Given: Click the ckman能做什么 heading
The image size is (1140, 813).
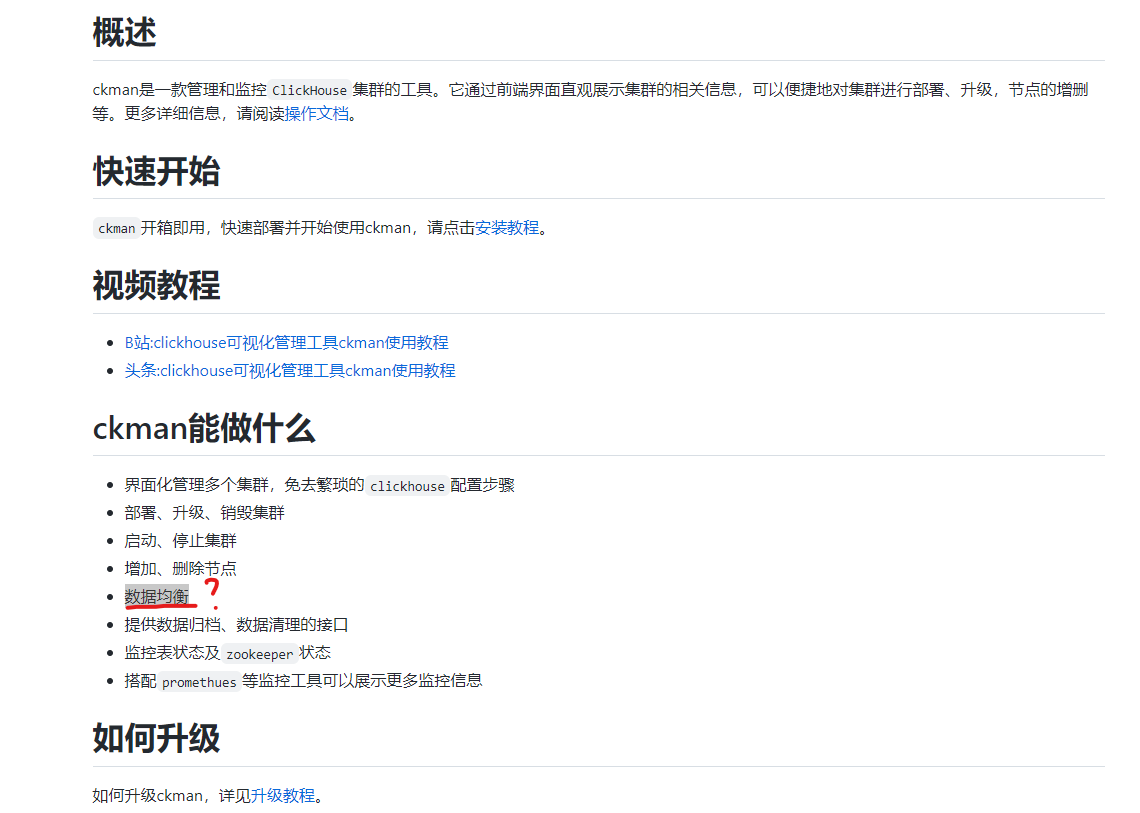Looking at the screenshot, I should pos(204,428).
